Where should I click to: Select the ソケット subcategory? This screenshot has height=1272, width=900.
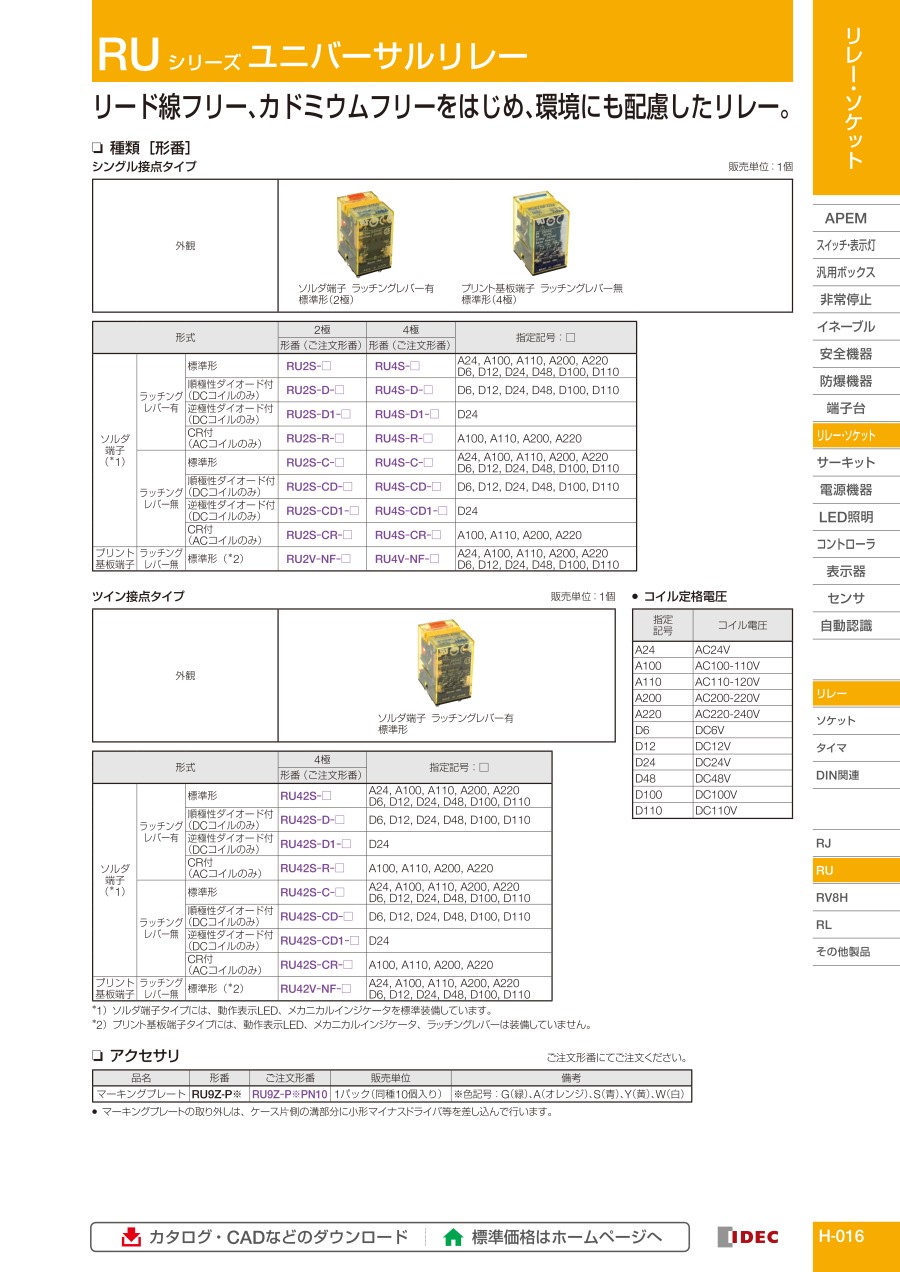[836, 721]
